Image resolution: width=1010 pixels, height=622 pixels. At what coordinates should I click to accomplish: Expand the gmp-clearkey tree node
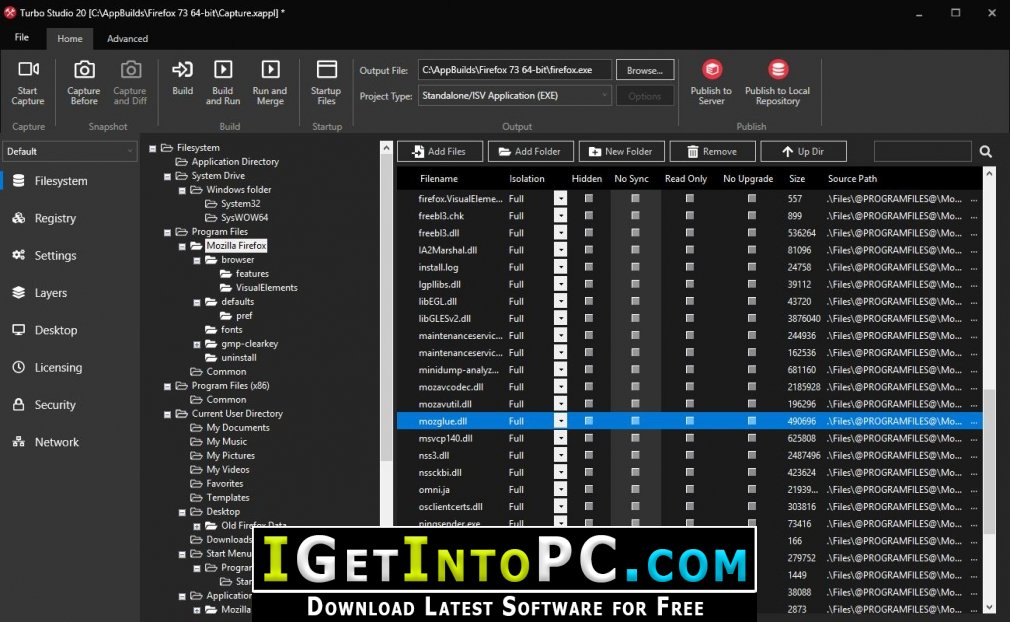[197, 344]
